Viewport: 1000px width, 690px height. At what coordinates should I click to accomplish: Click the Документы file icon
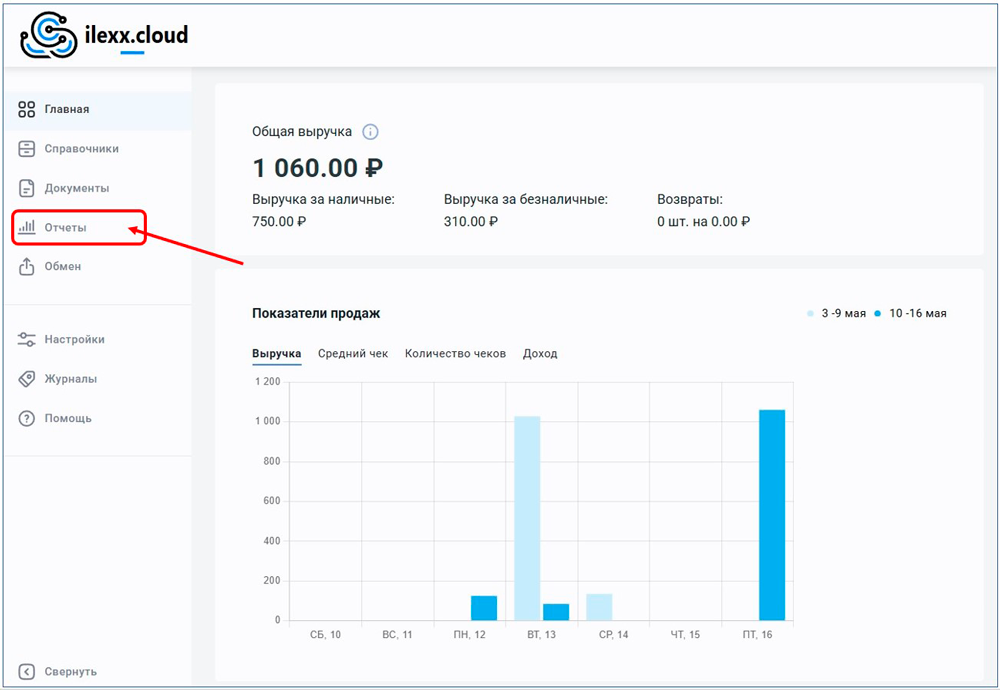pos(27,188)
